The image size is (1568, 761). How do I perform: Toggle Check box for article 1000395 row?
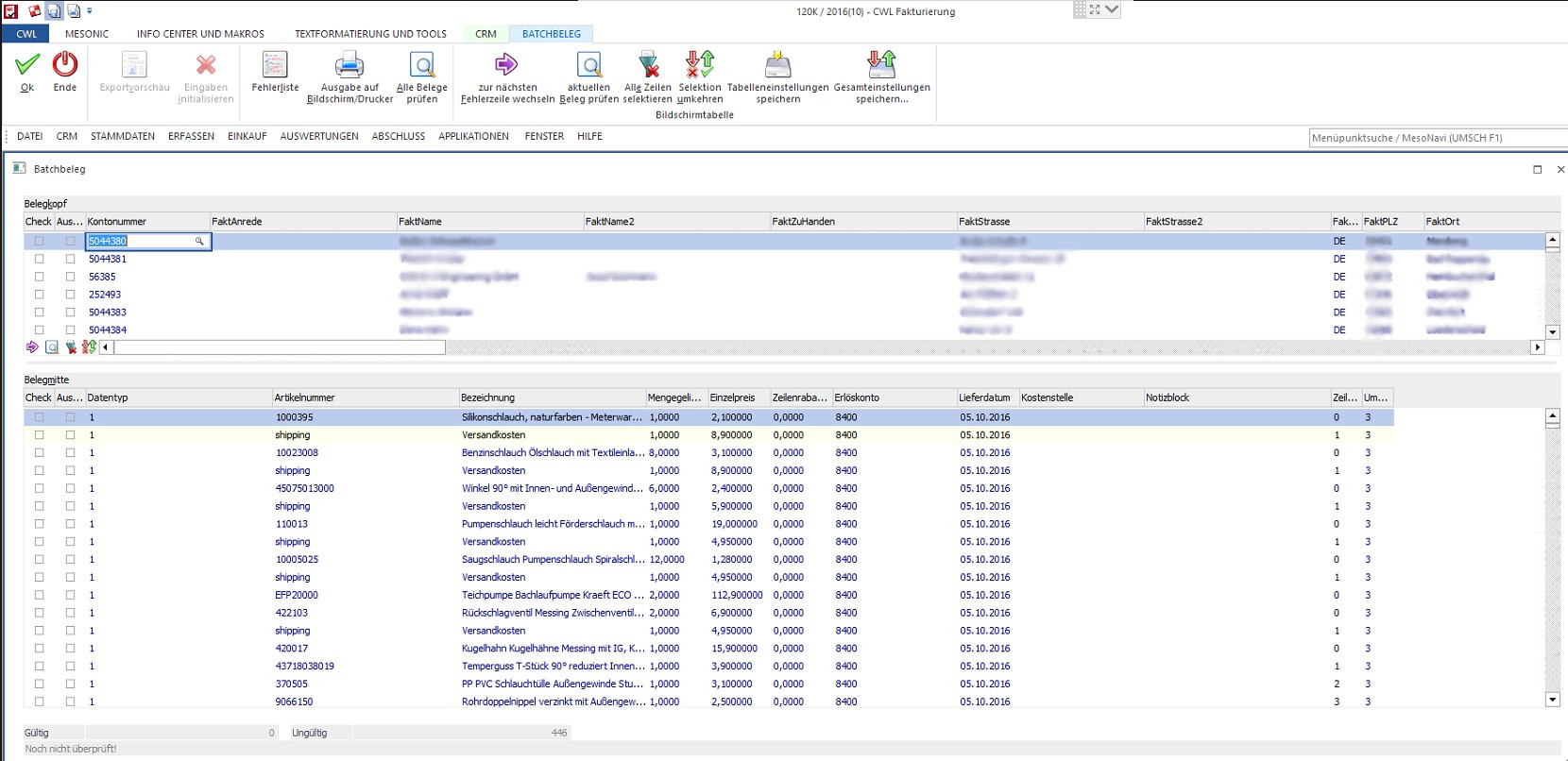point(39,417)
